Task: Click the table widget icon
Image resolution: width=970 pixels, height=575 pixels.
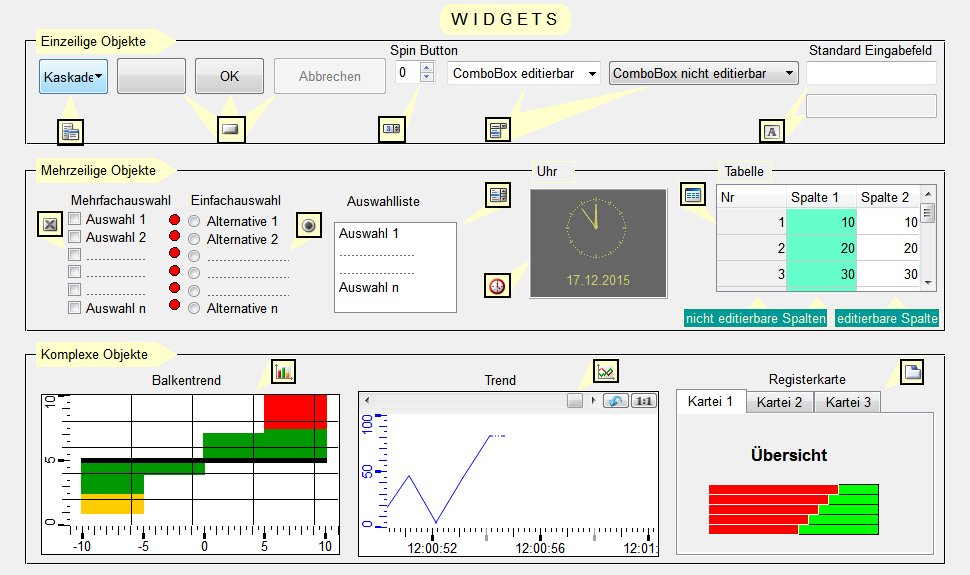Action: click(x=692, y=194)
